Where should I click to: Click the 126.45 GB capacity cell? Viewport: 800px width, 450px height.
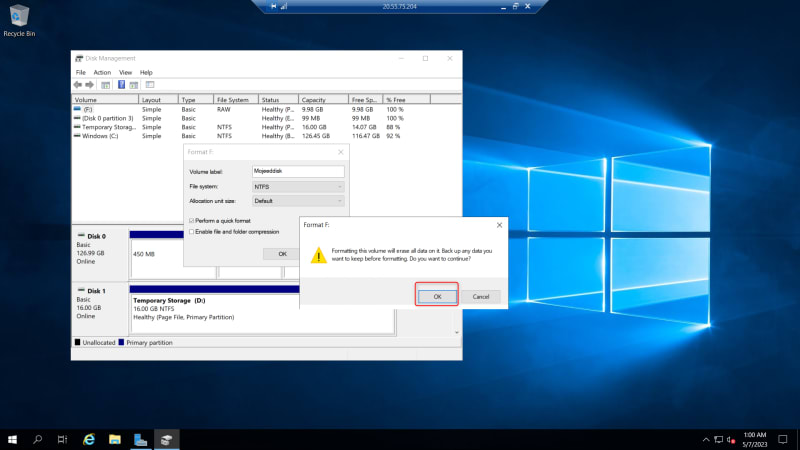pyautogui.click(x=315, y=136)
